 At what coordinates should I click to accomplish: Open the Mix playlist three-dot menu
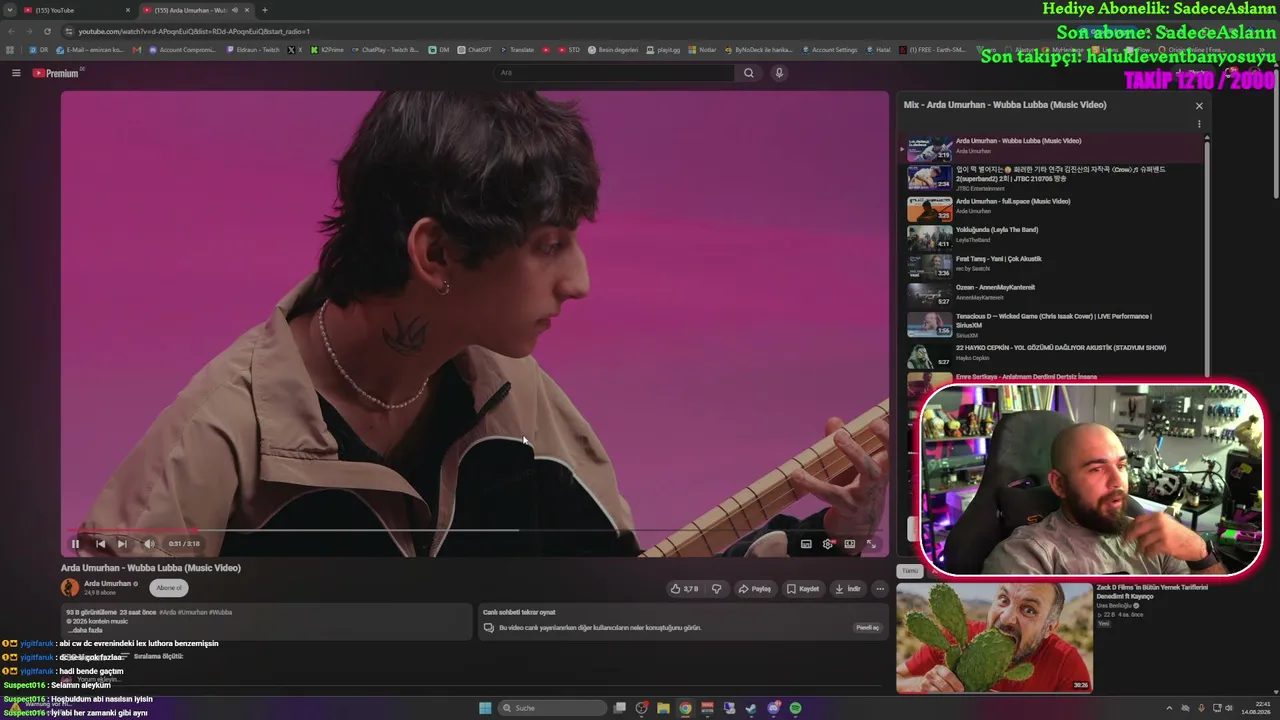(x=1199, y=124)
